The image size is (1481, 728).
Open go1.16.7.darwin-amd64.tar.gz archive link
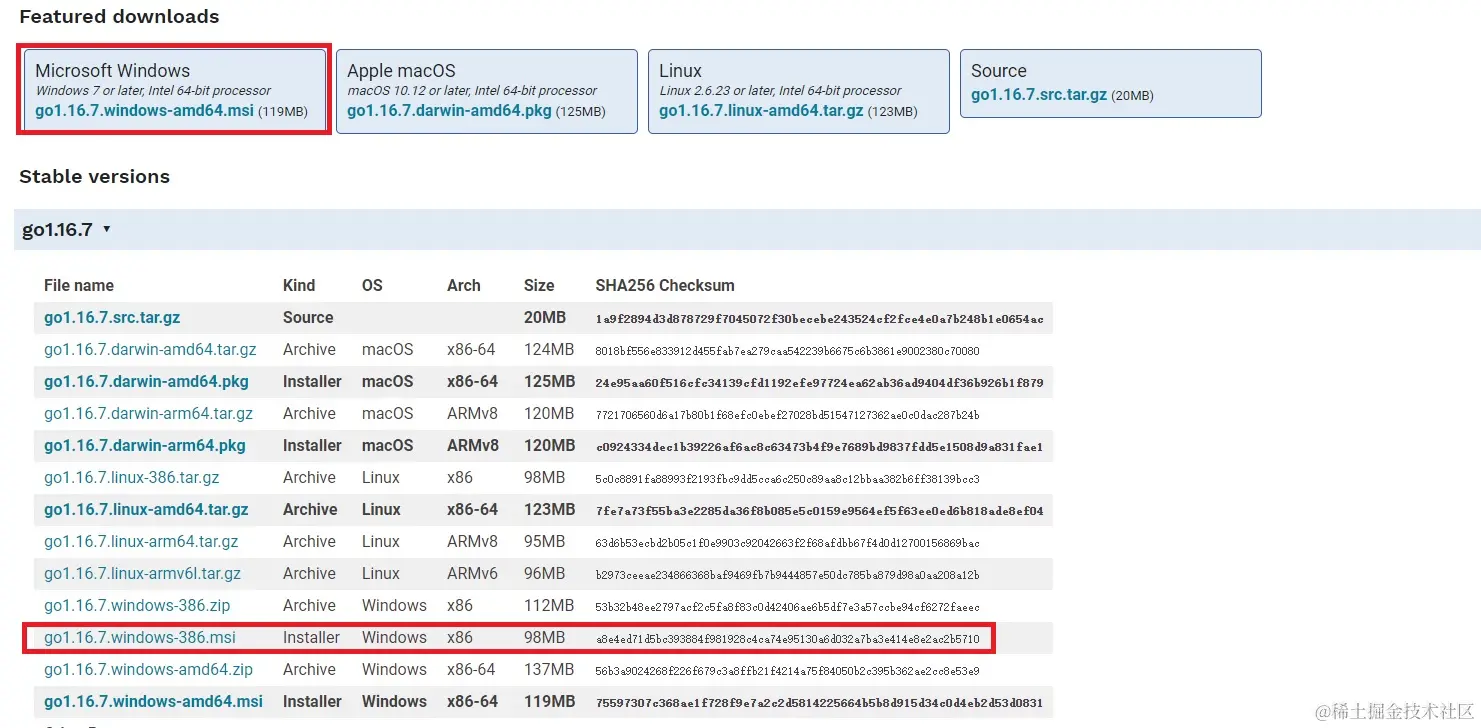click(150, 349)
